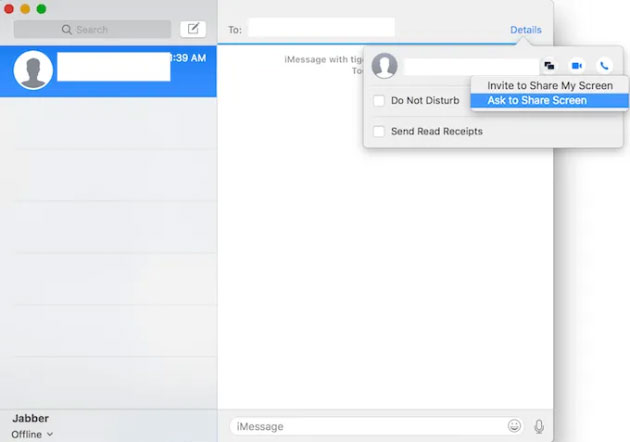Start an audio phone call
Screen dimensions: 630x442
point(604,65)
